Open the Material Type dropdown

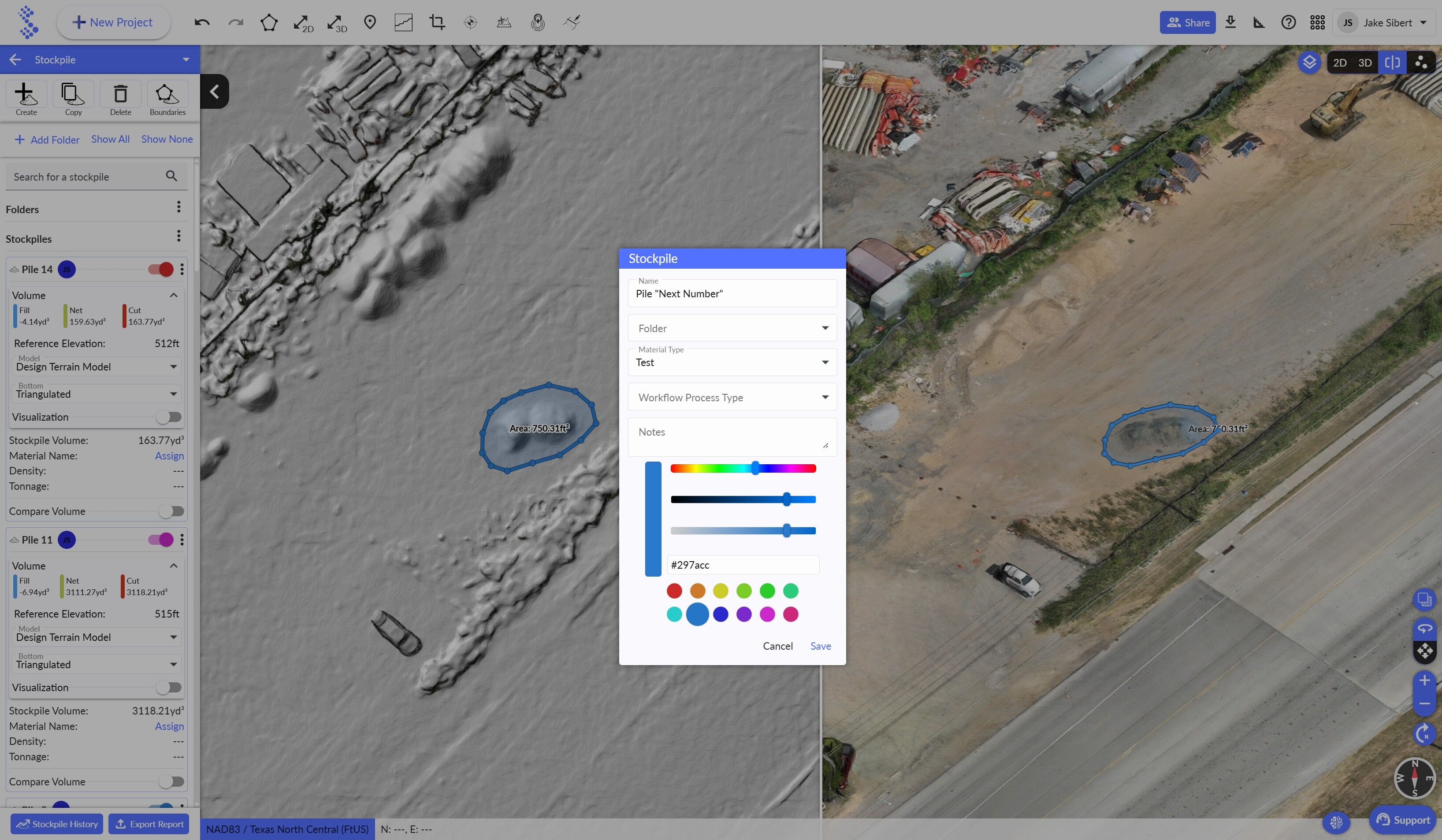(732, 363)
